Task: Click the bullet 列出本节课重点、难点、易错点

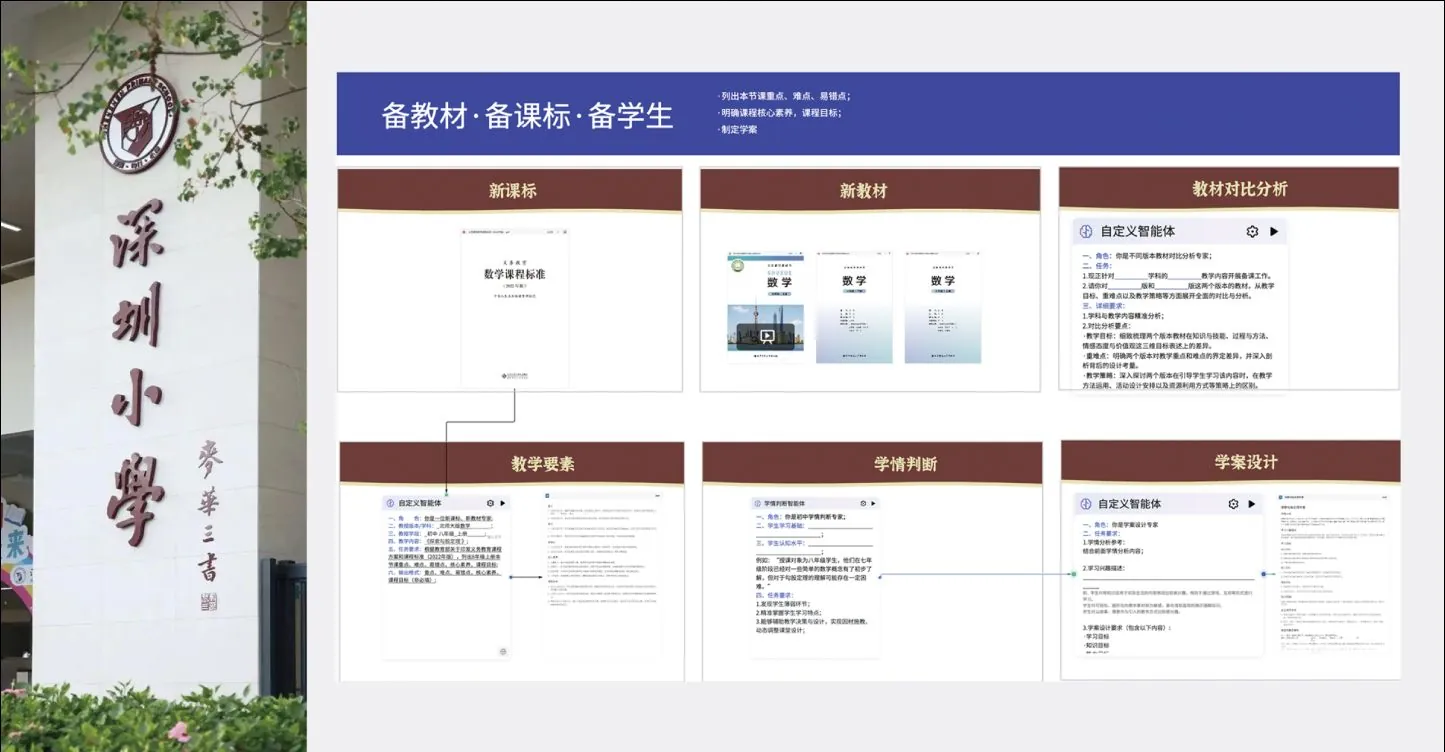Action: pyautogui.click(x=784, y=97)
